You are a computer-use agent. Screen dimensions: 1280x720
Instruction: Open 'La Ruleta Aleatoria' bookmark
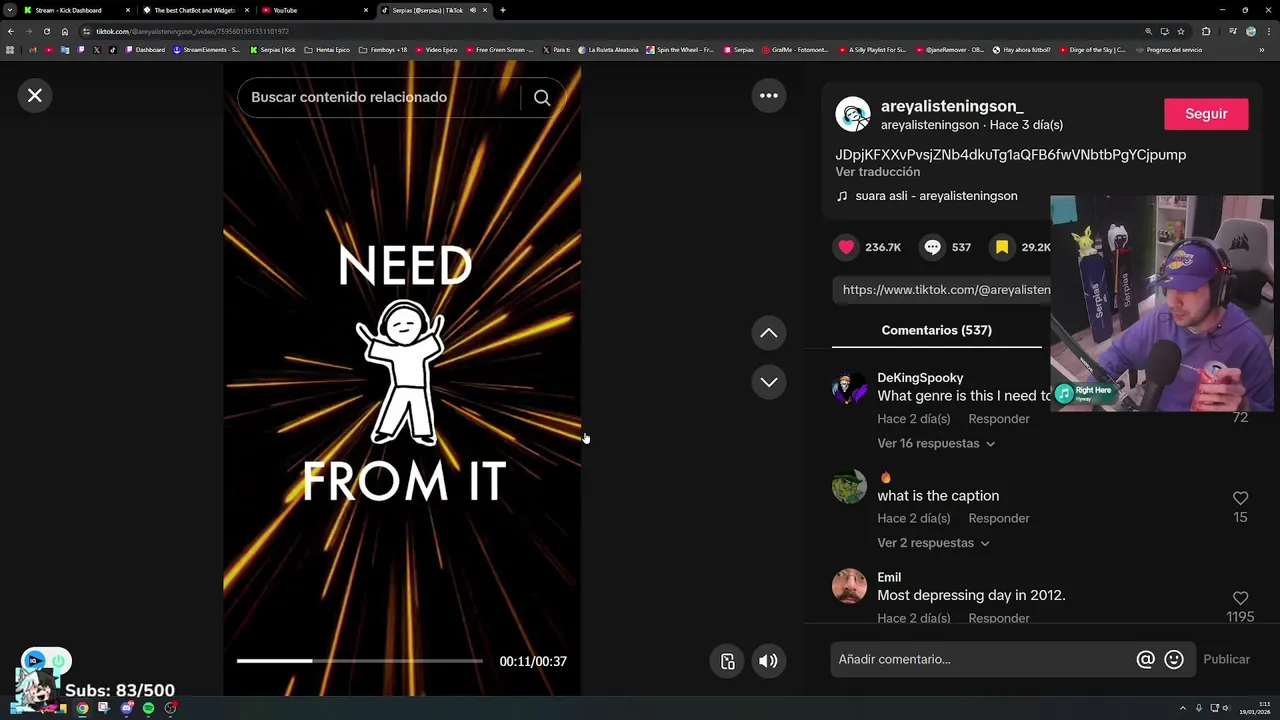coord(608,50)
